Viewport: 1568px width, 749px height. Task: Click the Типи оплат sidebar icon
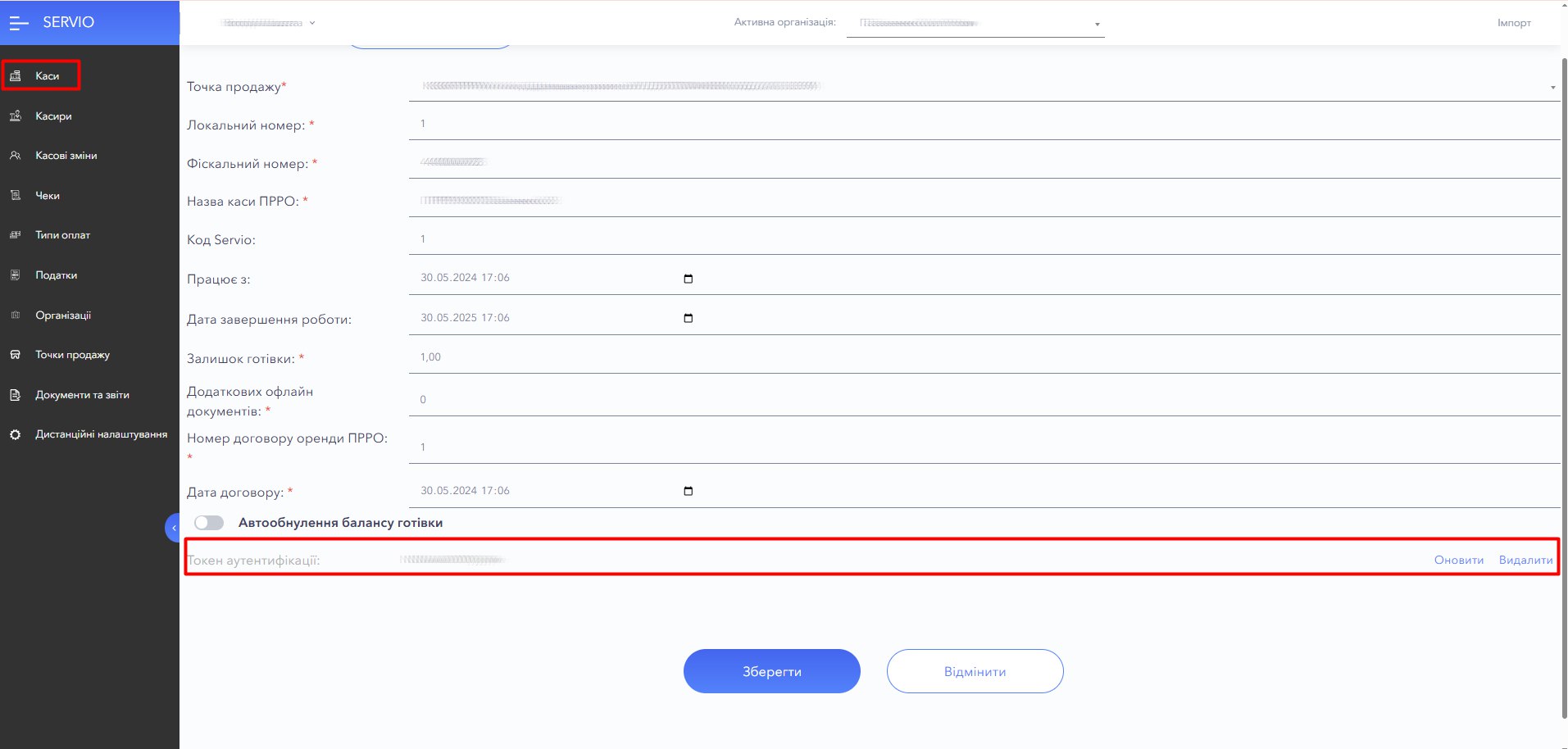[15, 235]
